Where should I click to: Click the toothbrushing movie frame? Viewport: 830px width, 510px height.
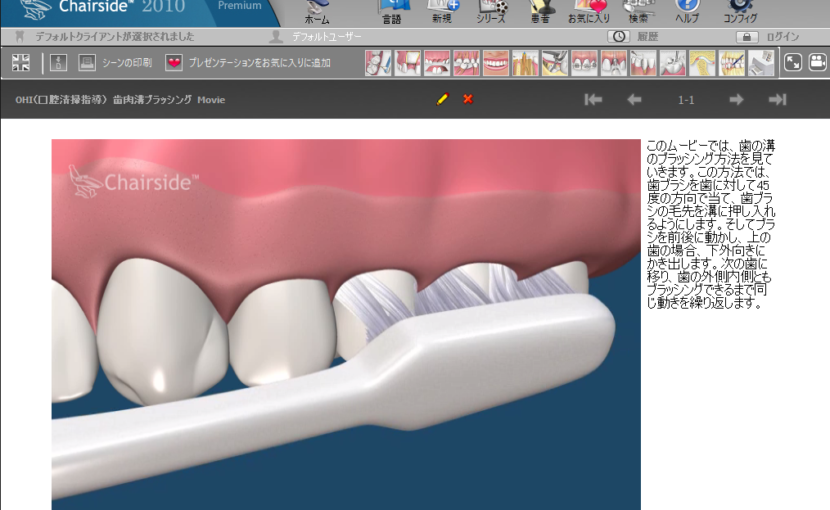point(346,325)
